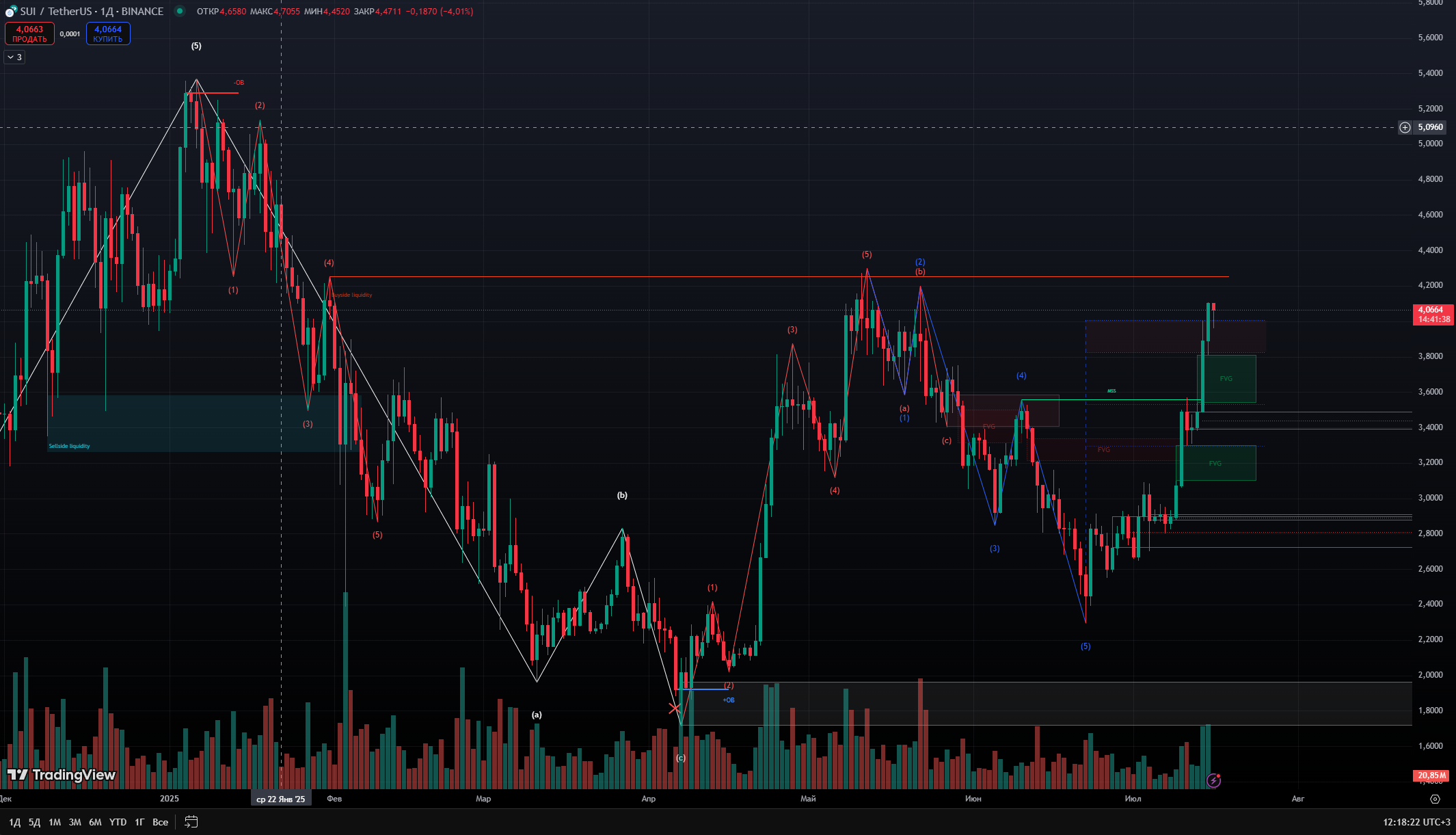Screen dimensions: 1456x835
Task: Click the SUI coin logo icon
Action: coord(11,12)
